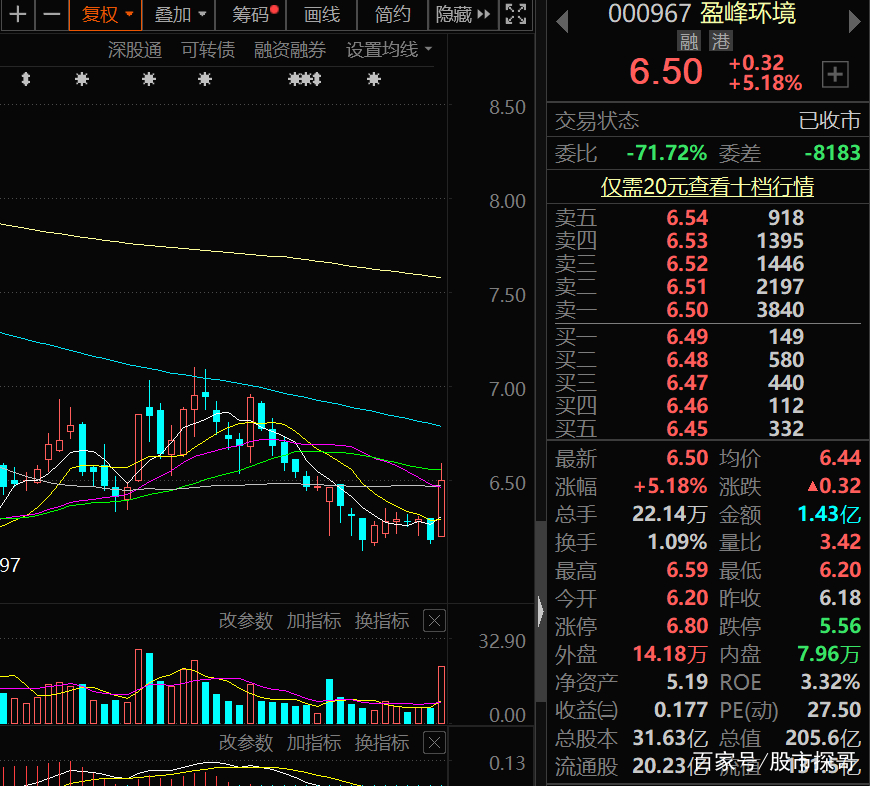Viewport: 870px width, 786px height.
Task: Activate 简约 simplified view mode
Action: (392, 16)
